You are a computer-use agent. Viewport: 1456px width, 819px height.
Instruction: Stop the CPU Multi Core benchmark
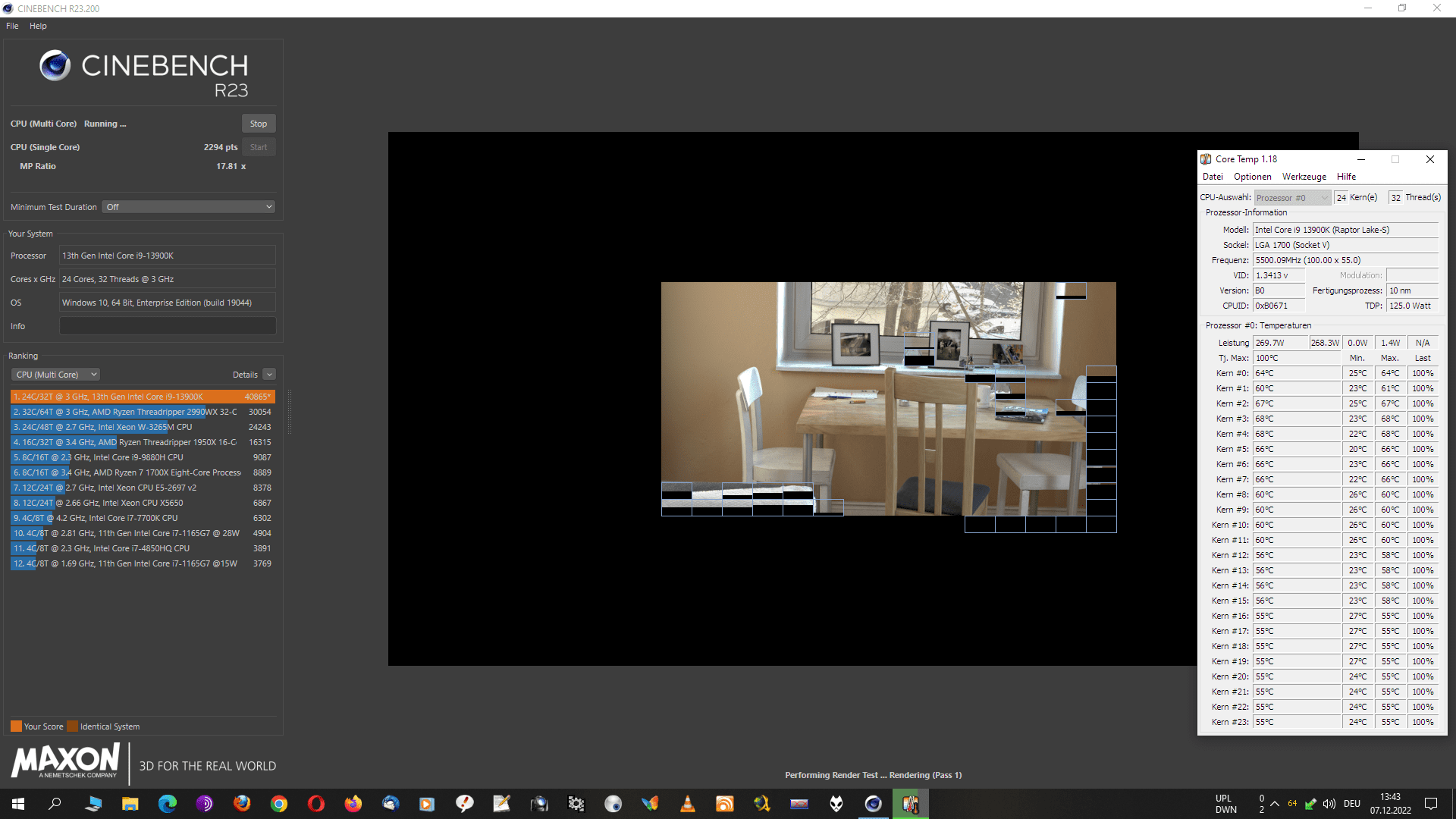tap(259, 124)
